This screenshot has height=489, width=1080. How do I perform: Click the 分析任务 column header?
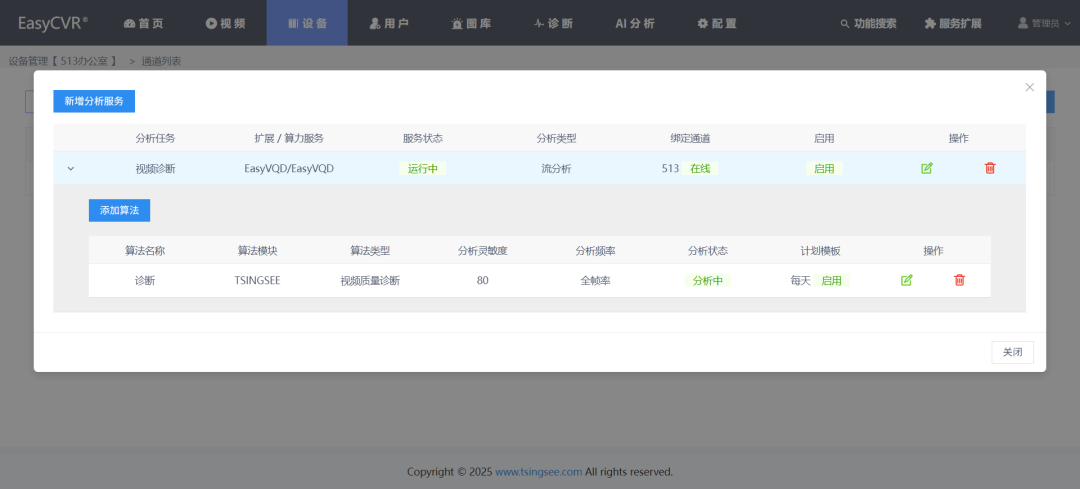click(156, 138)
